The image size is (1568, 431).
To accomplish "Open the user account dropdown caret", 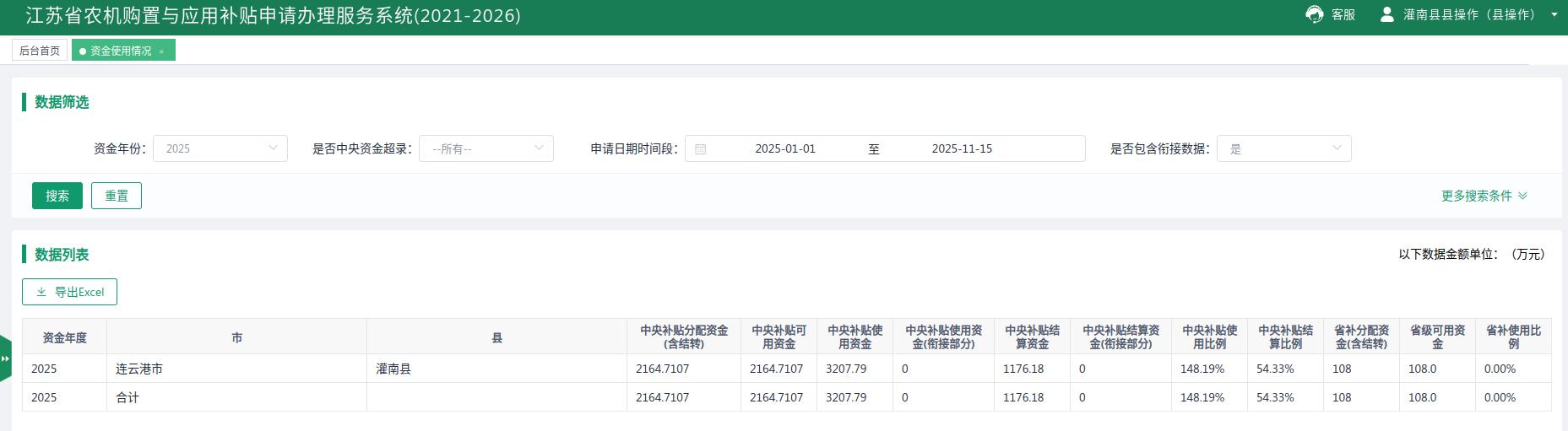I will (1554, 14).
